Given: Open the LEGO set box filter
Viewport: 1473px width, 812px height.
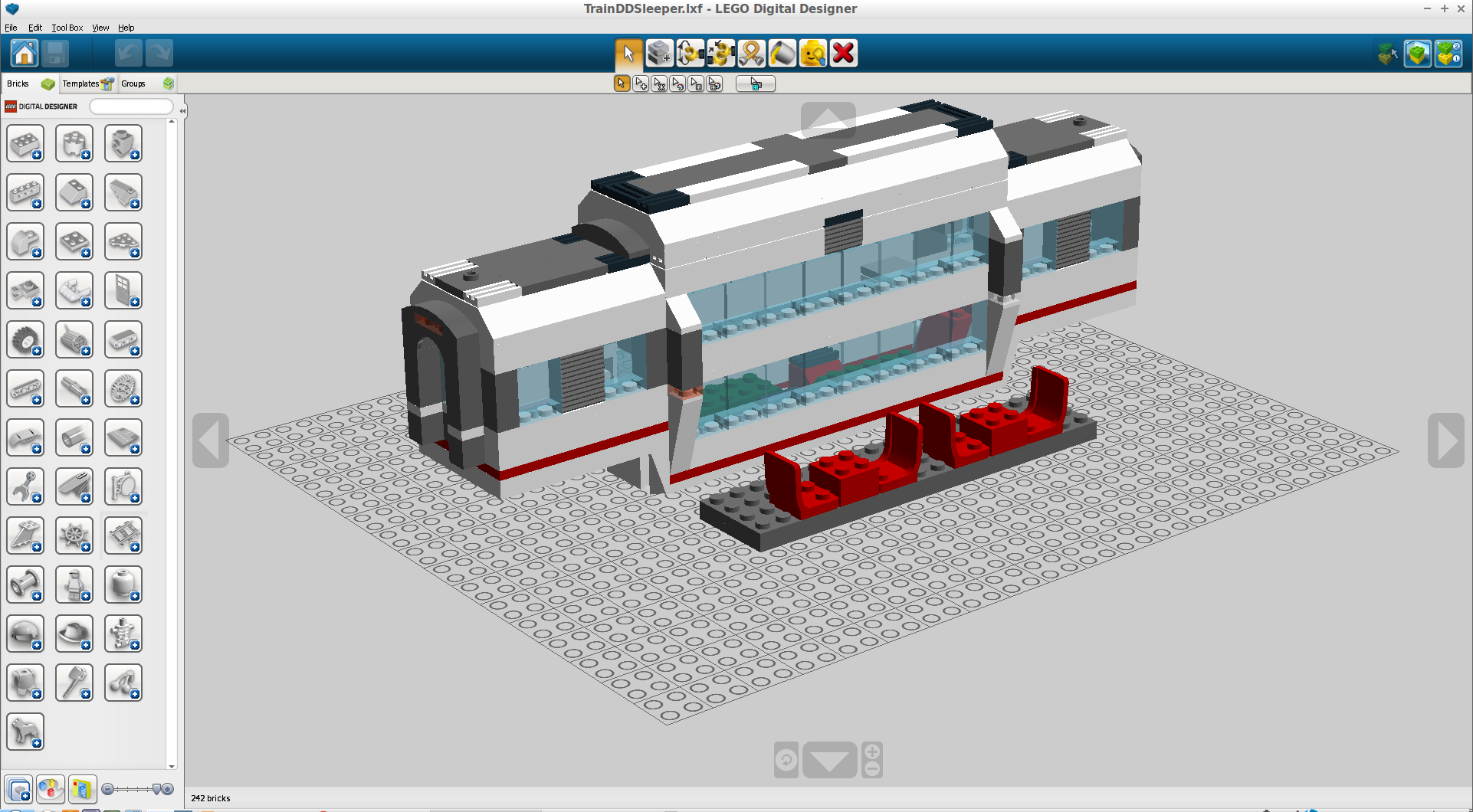Looking at the screenshot, I should point(83,789).
